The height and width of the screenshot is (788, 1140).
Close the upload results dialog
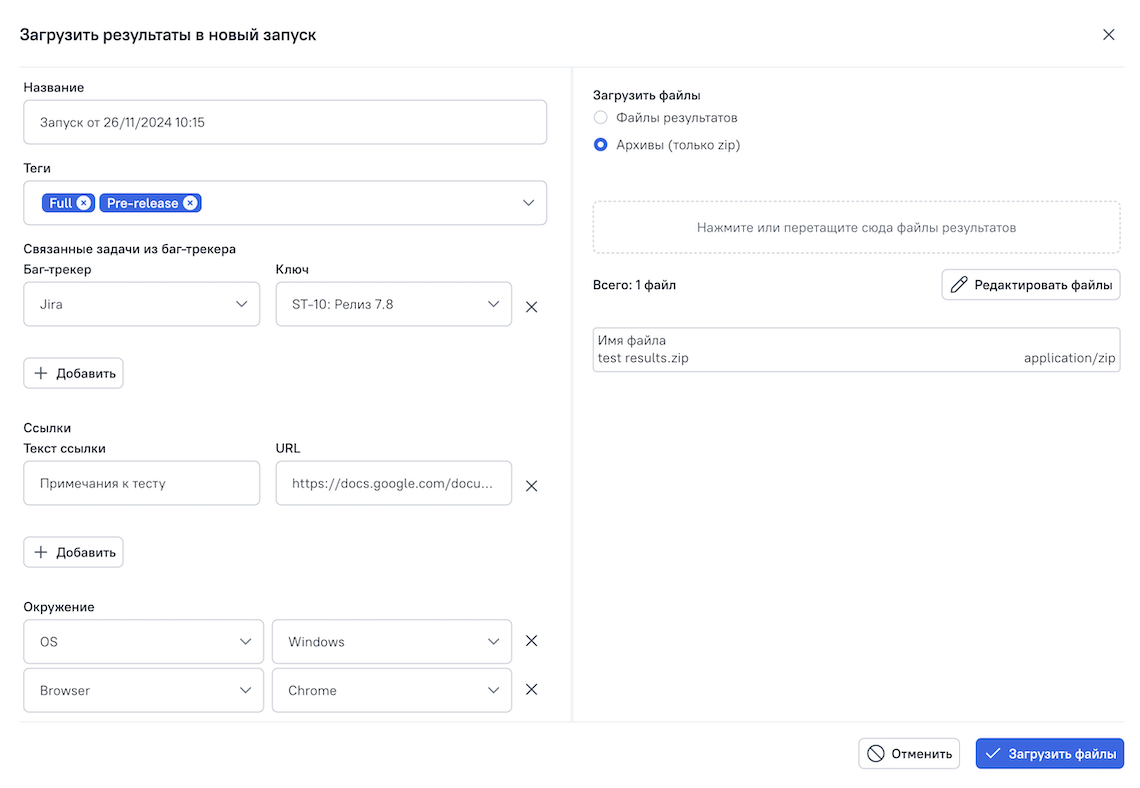[1108, 35]
